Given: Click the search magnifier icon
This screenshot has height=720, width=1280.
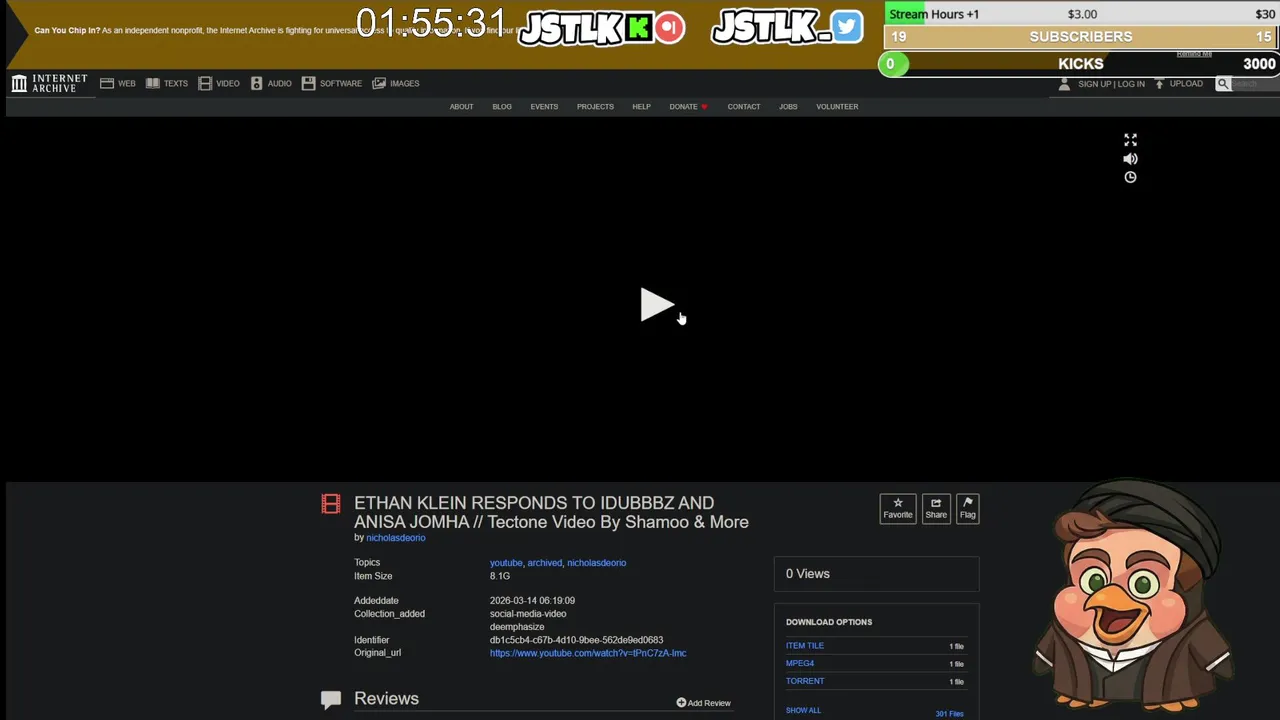Looking at the screenshot, I should 1223,84.
